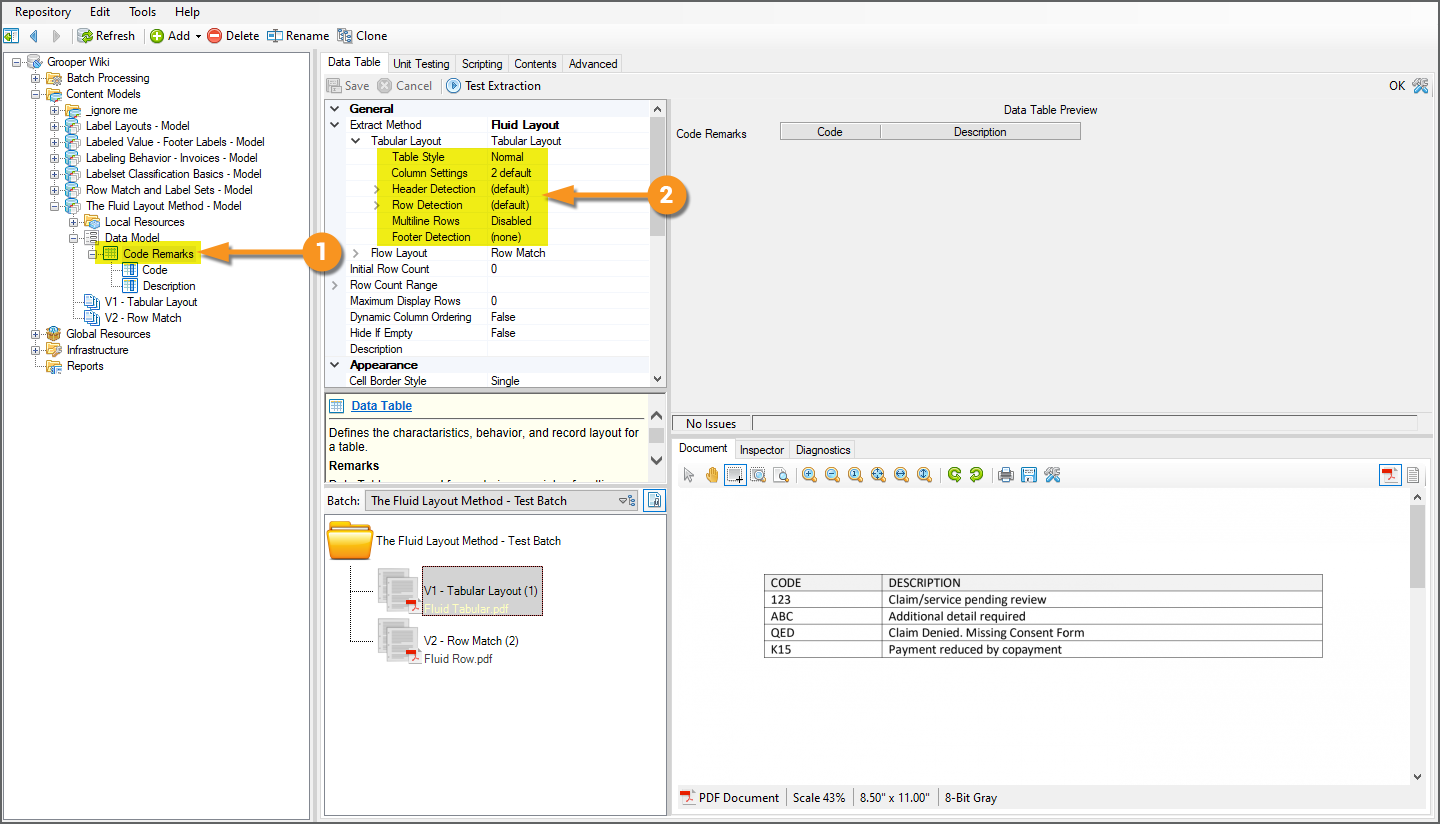This screenshot has height=824, width=1440.
Task: Select the hand pan tool in document viewer
Action: (x=711, y=475)
